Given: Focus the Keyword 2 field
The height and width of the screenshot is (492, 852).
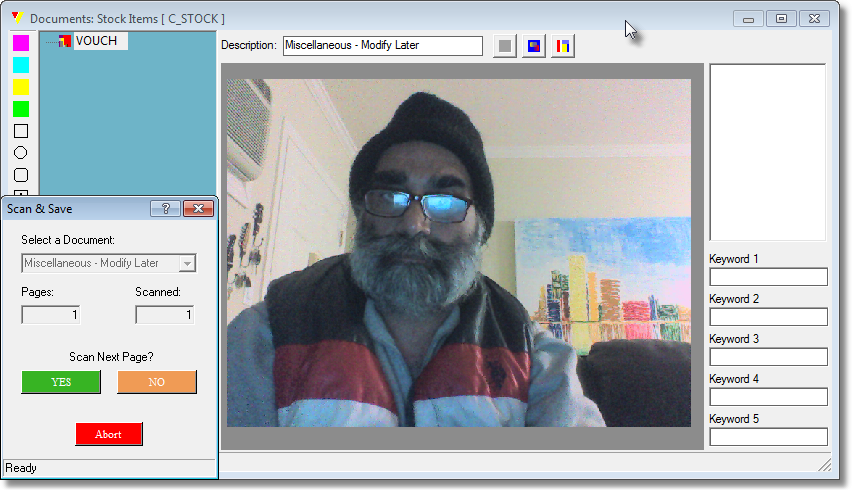Looking at the screenshot, I should [768, 317].
